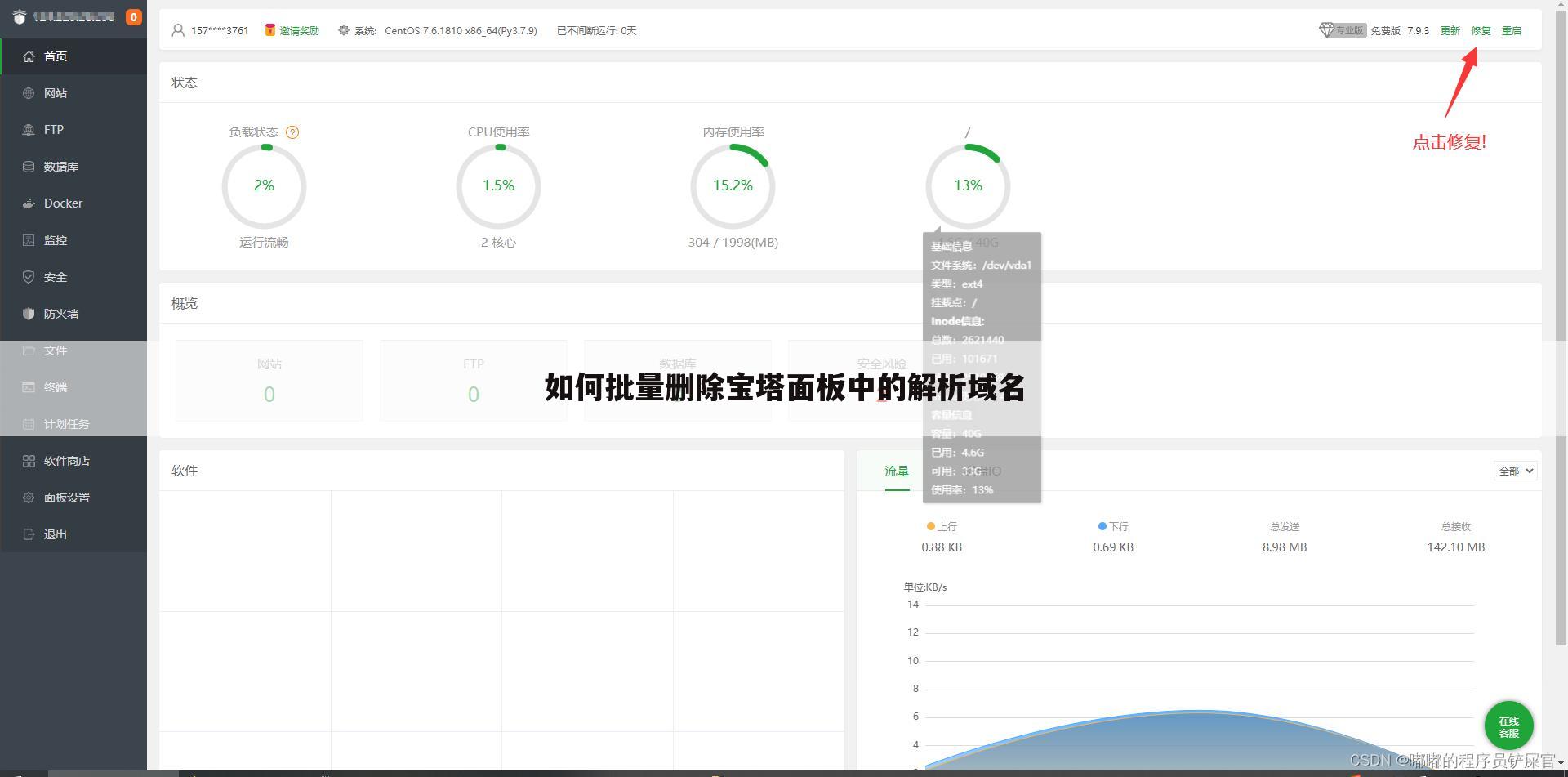Click the CentOS 7.6.1810 system text
The image size is (1568, 777).
(x=461, y=30)
